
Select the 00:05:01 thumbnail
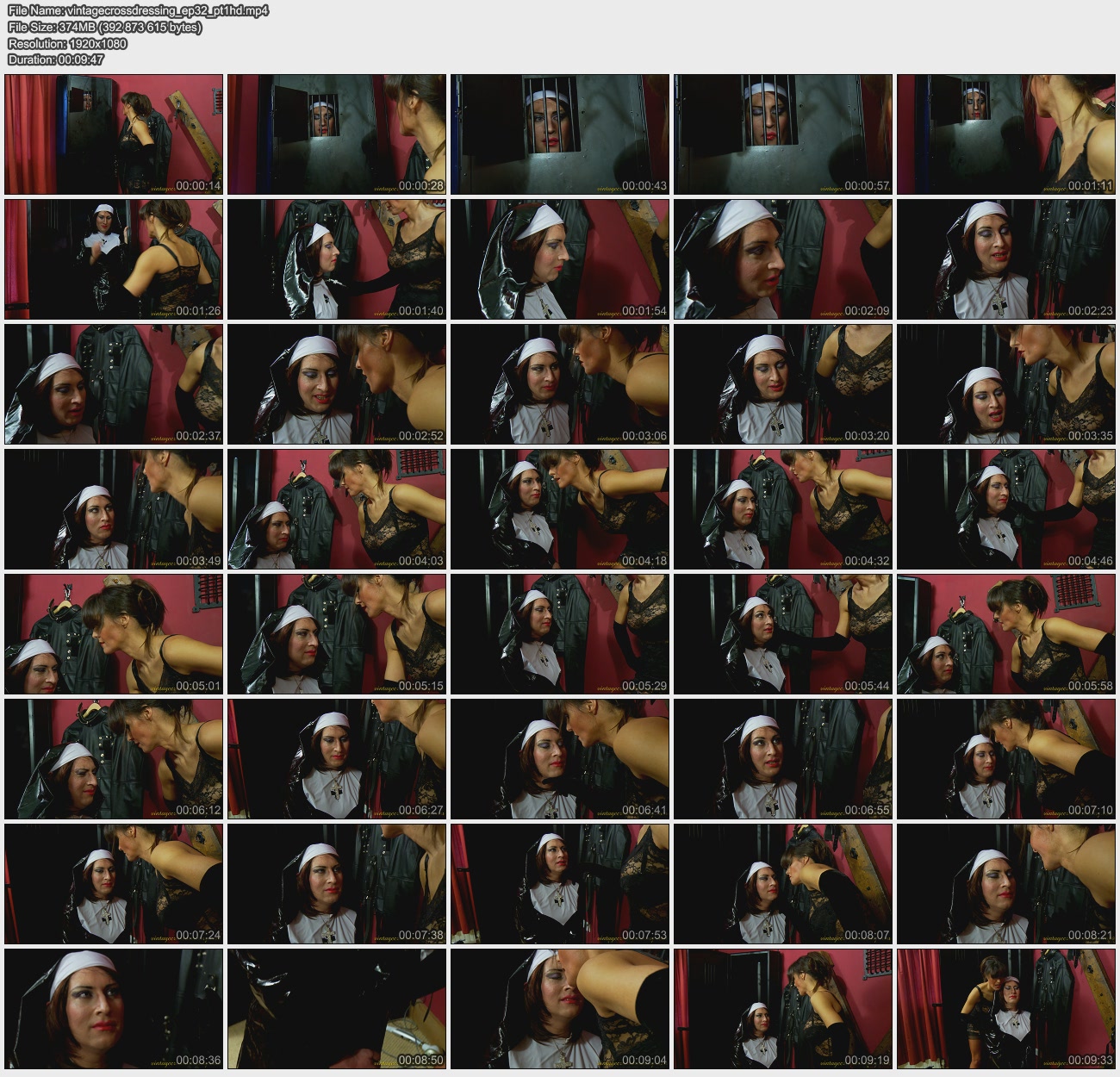coord(114,634)
